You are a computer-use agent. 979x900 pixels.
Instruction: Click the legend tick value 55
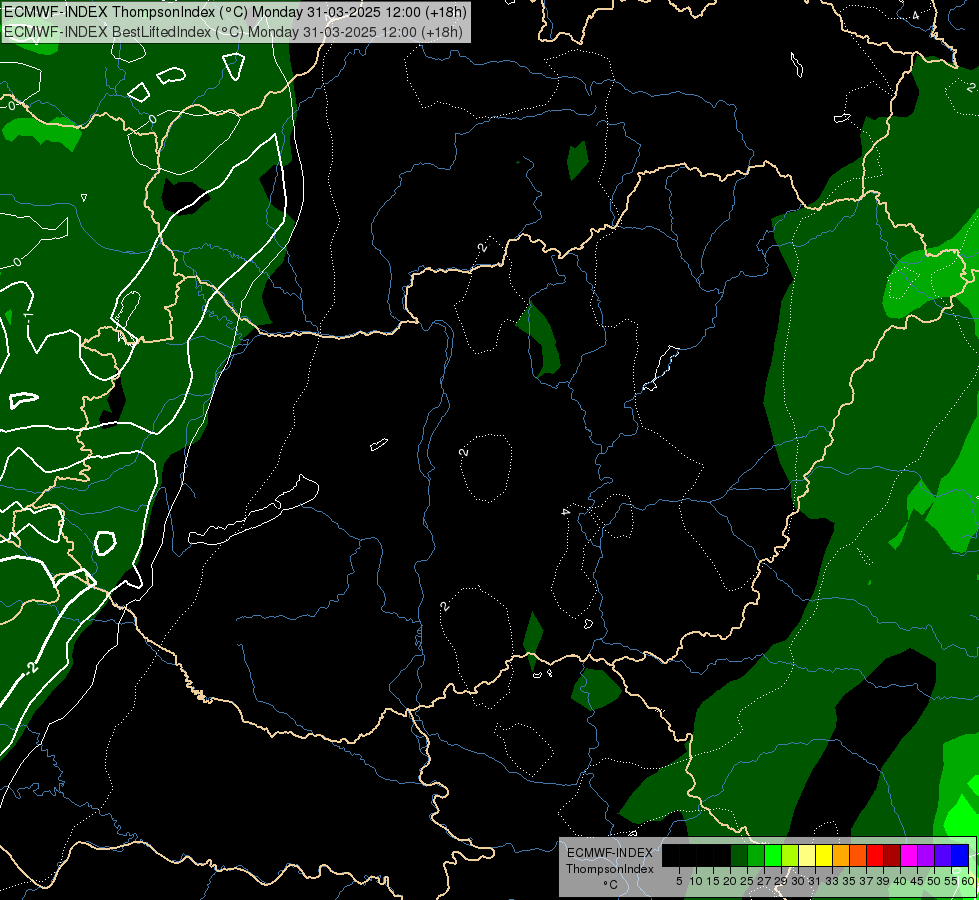(951, 881)
